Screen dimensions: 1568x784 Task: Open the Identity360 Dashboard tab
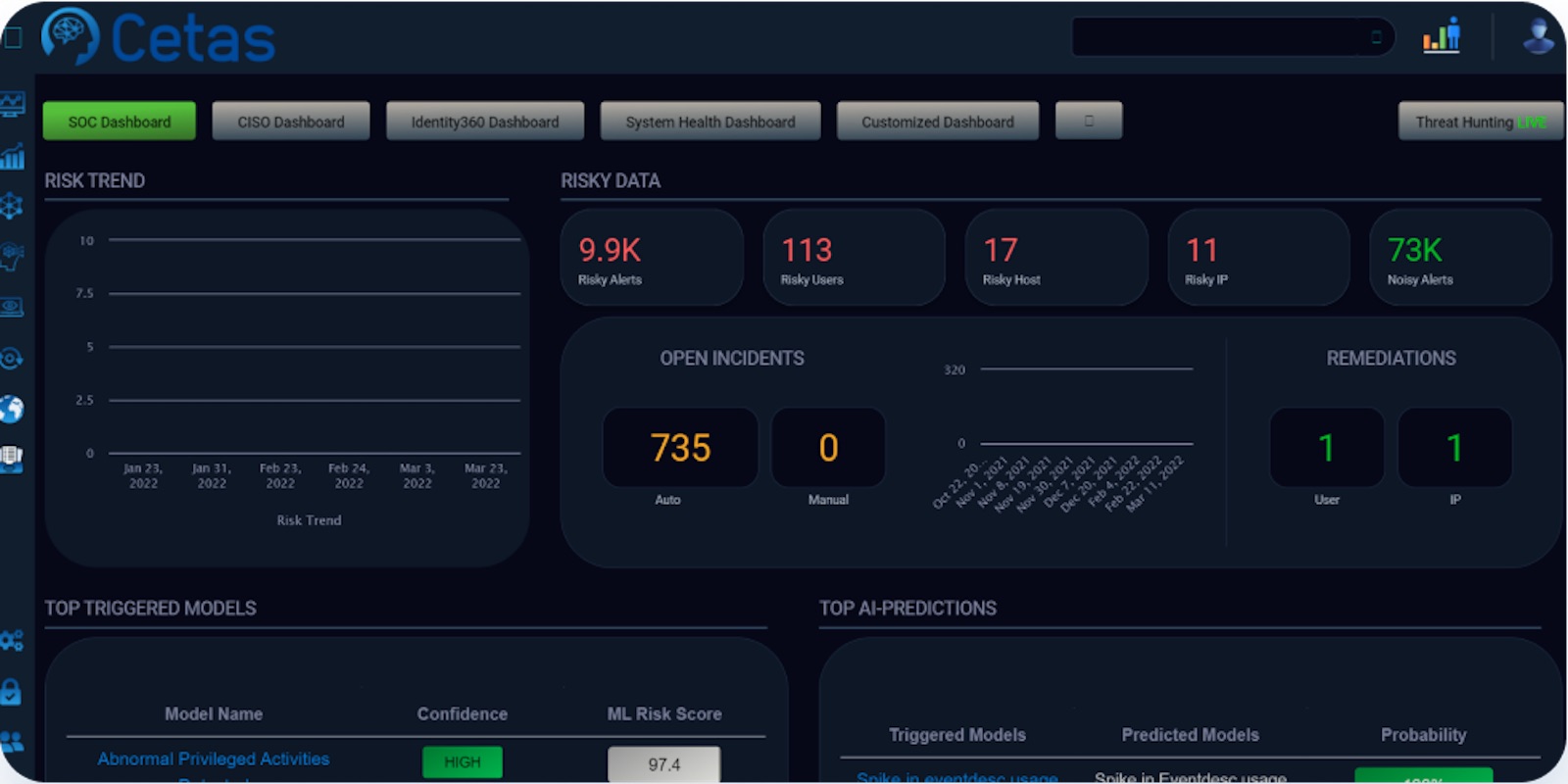485,122
